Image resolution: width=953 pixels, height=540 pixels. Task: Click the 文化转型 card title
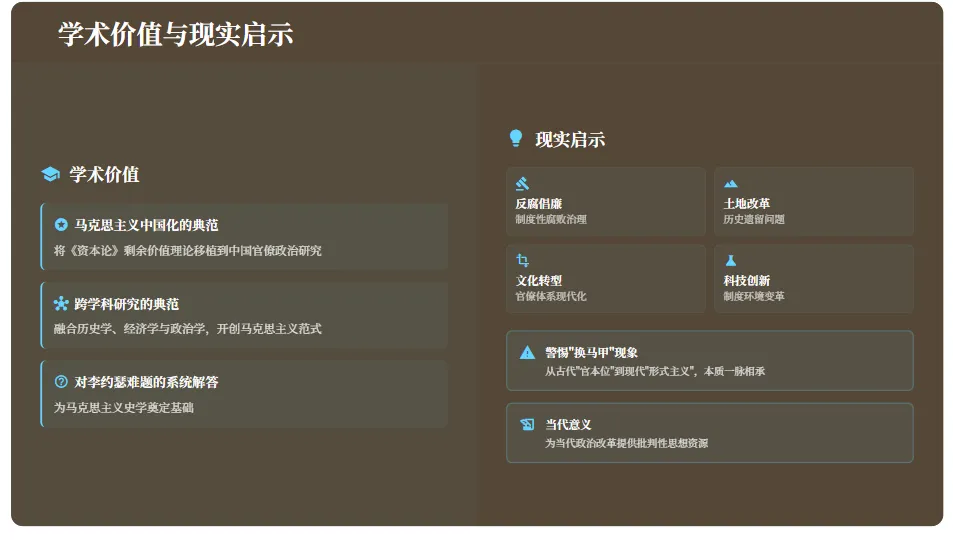[x=538, y=280]
